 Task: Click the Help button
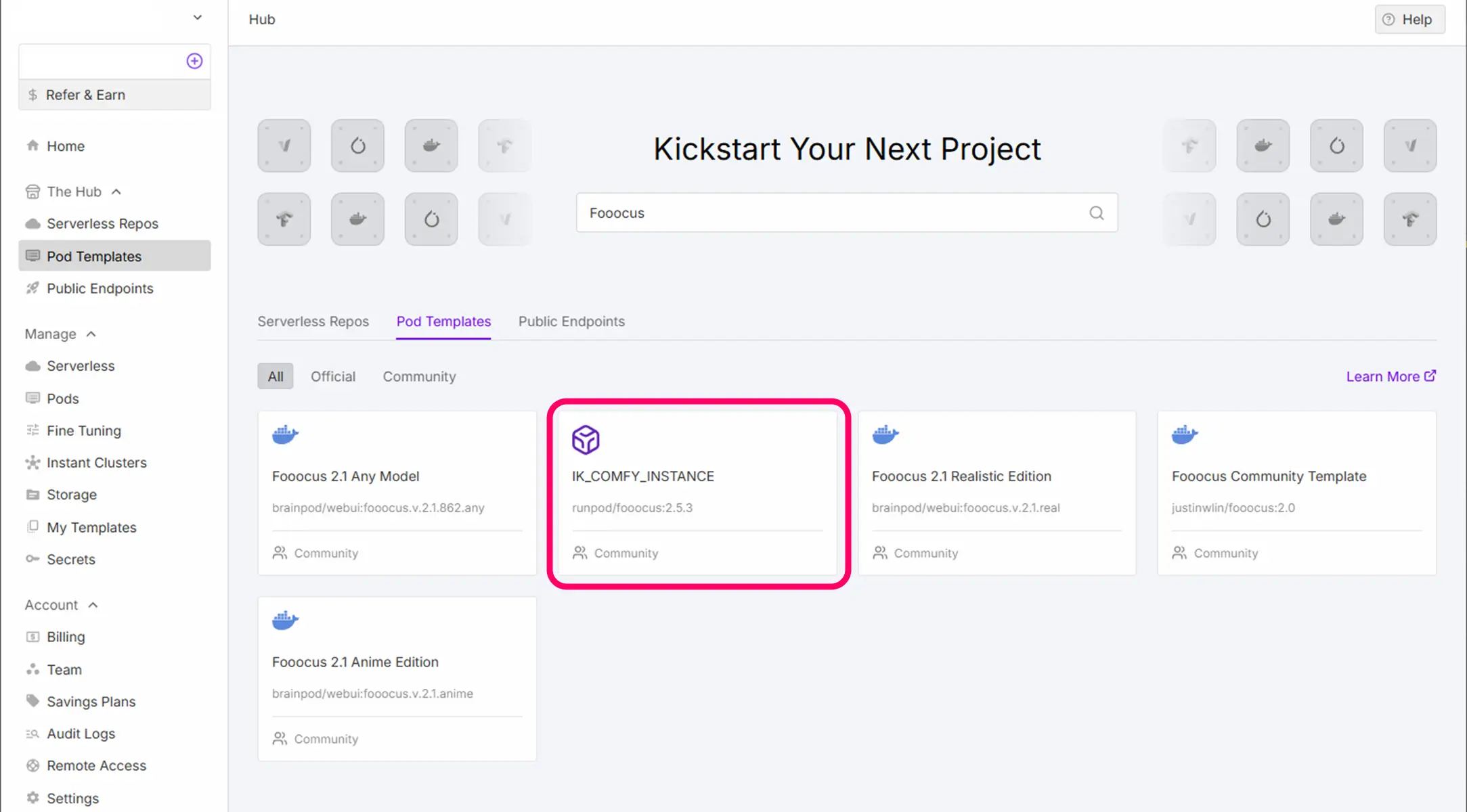click(x=1409, y=20)
